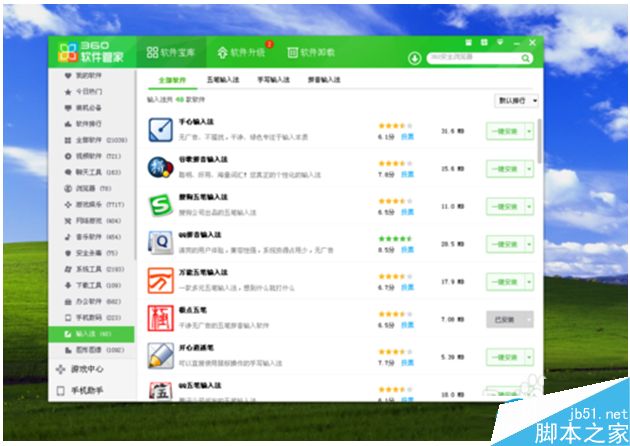Select the 五笔输入法 filter tab
630x446 pixels.
[x=223, y=80]
